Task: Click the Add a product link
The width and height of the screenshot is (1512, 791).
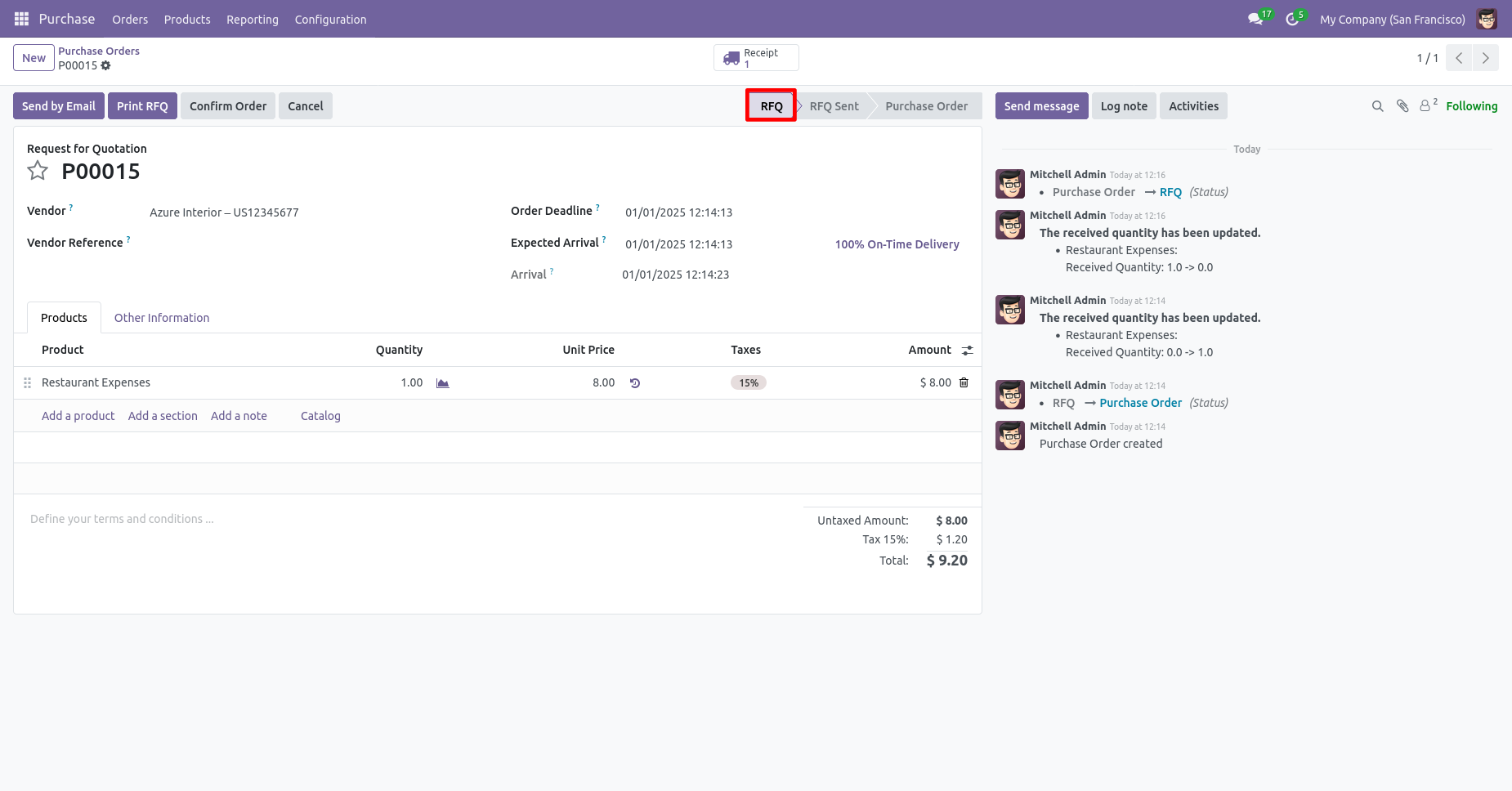Action: tap(78, 416)
